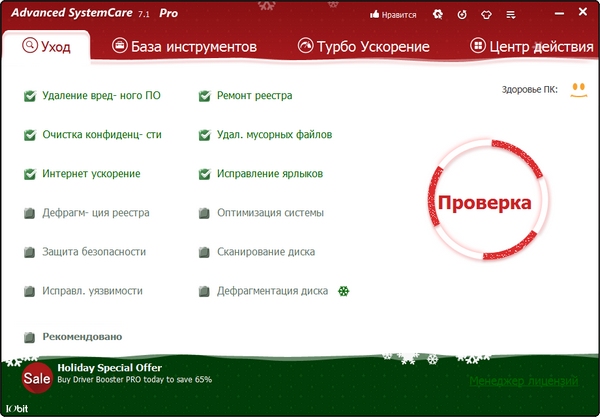Viewport: 600px width, 417px height.
Task: Uncheck the Удаление вред- ного ПО checkbox
Action: pyautogui.click(x=30, y=96)
